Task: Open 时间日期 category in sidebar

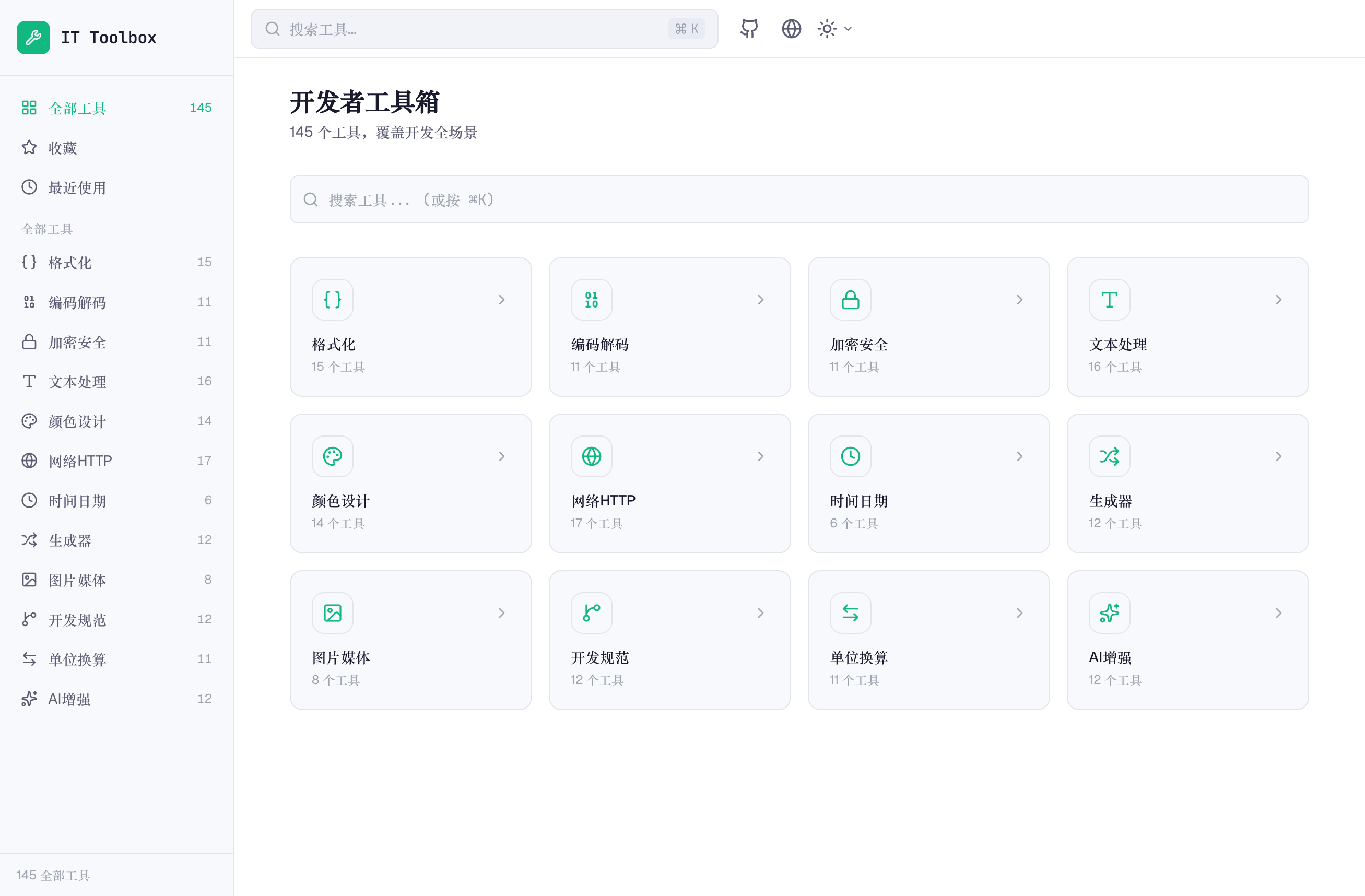Action: tap(116, 501)
